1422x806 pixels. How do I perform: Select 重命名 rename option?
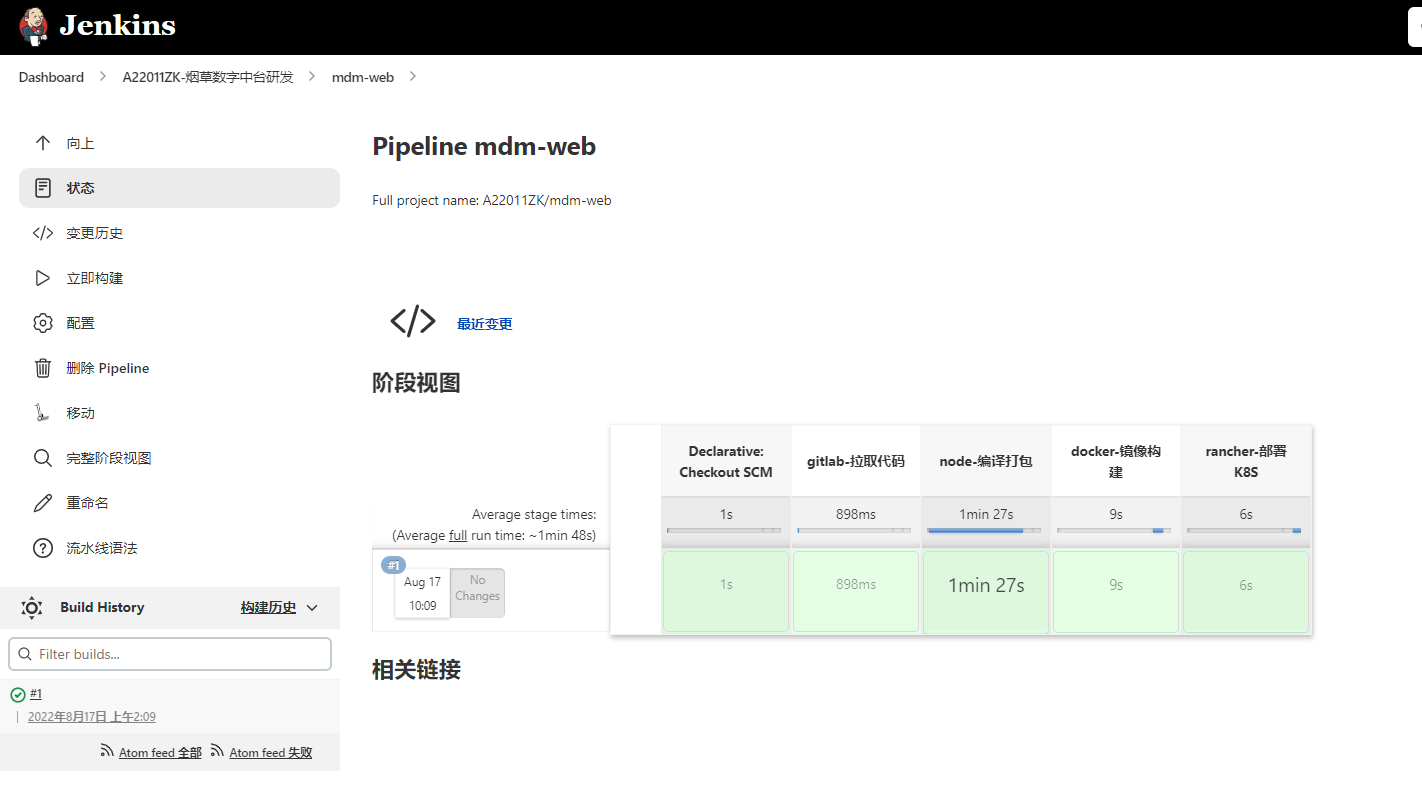pyautogui.click(x=88, y=503)
